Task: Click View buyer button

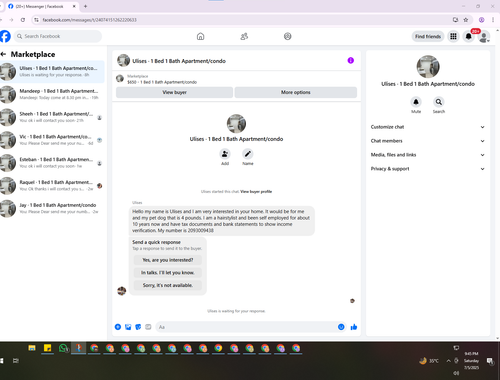Action: (174, 92)
